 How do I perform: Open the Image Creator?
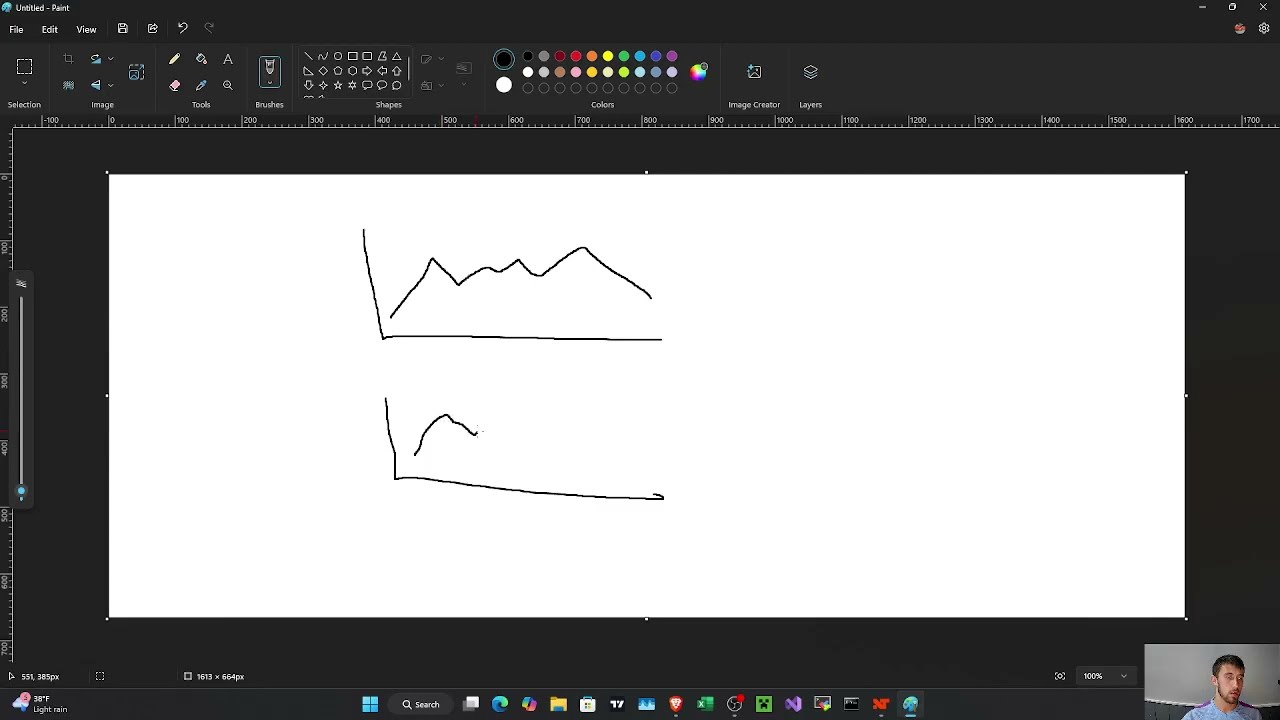[x=754, y=72]
